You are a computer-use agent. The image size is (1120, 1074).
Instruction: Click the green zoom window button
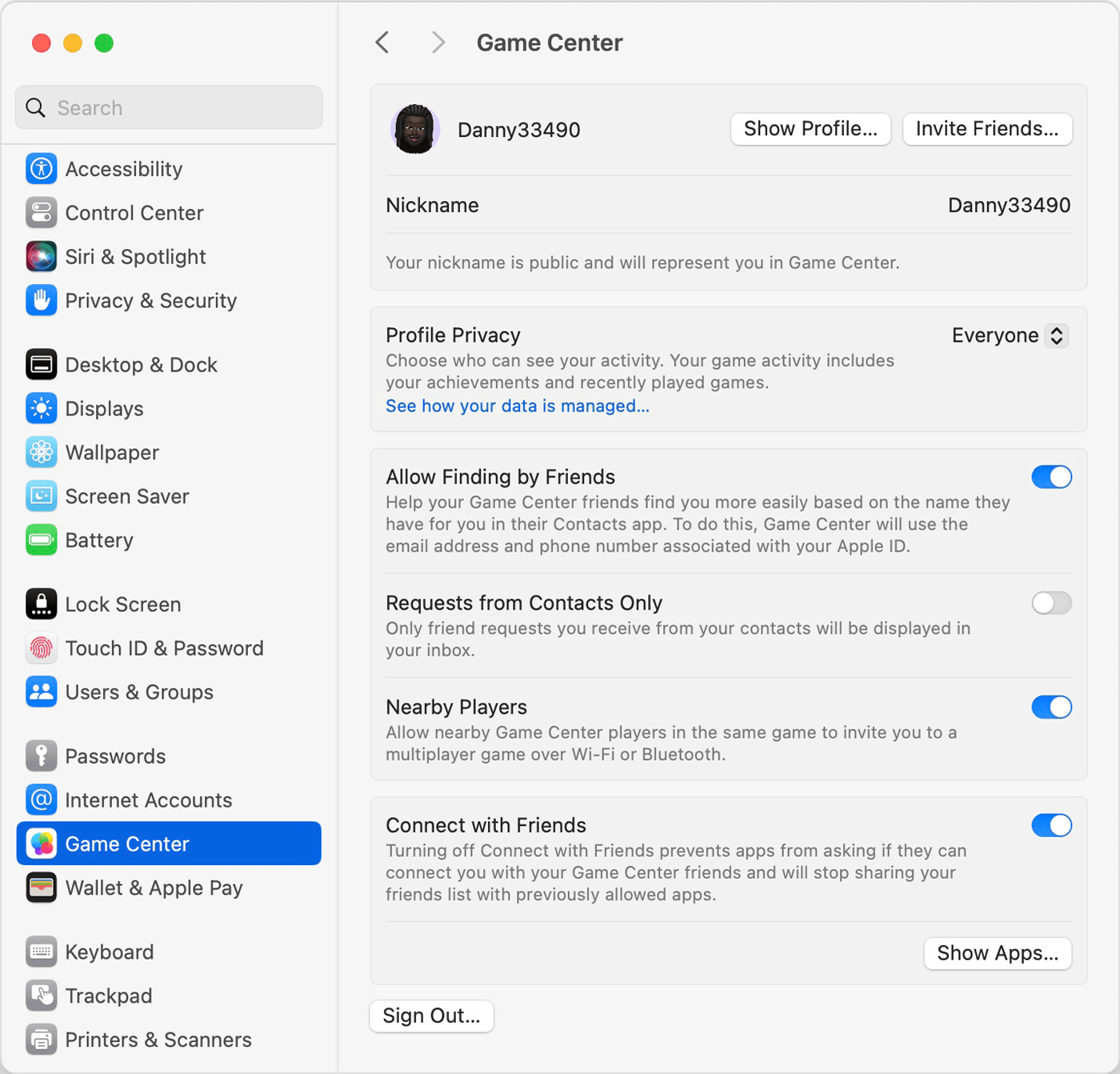[104, 43]
